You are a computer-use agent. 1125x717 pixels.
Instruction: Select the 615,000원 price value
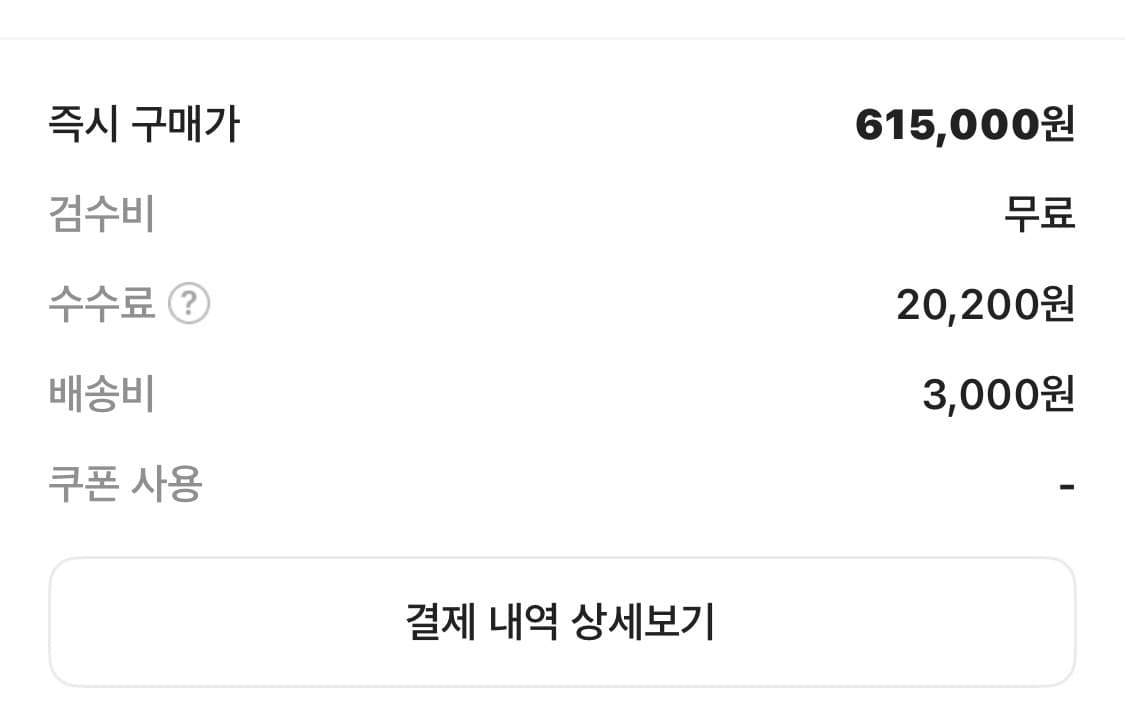point(964,125)
